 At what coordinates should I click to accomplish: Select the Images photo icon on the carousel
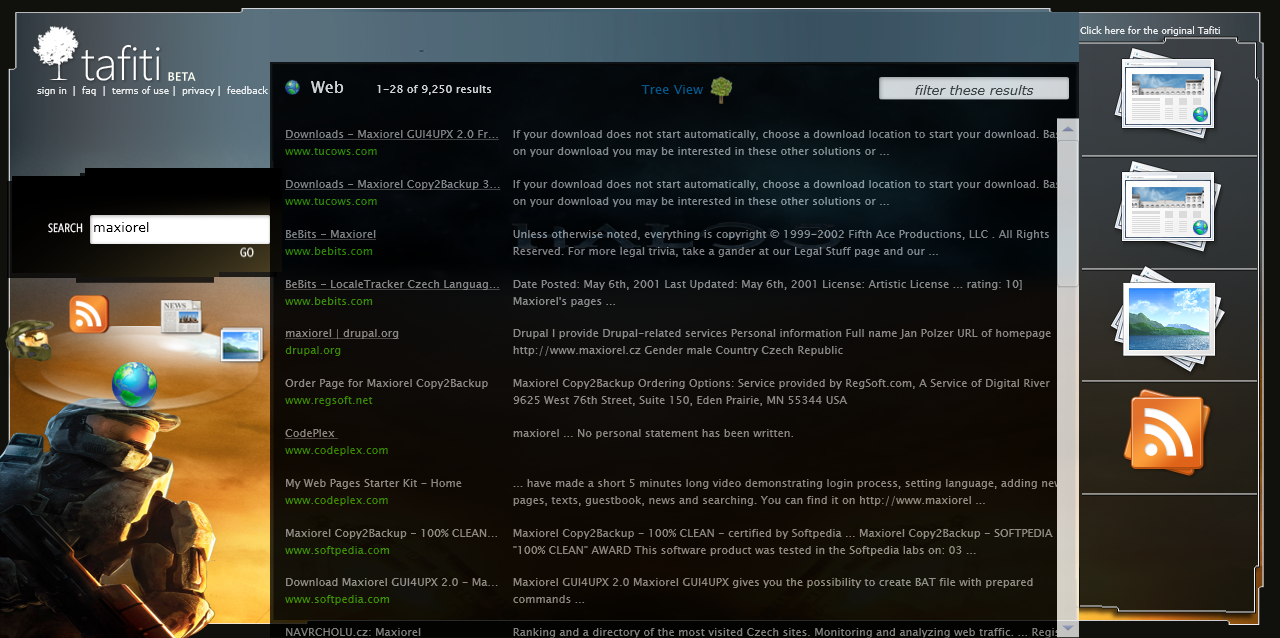tap(241, 345)
